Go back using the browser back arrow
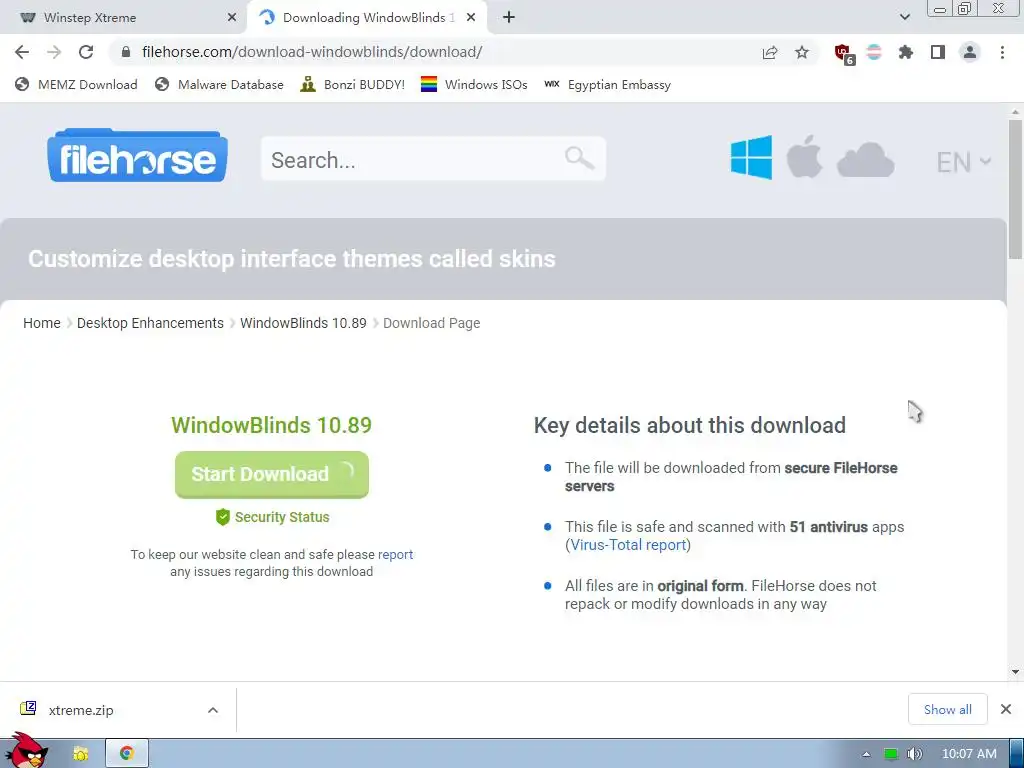Viewport: 1024px width, 768px height. click(x=22, y=52)
